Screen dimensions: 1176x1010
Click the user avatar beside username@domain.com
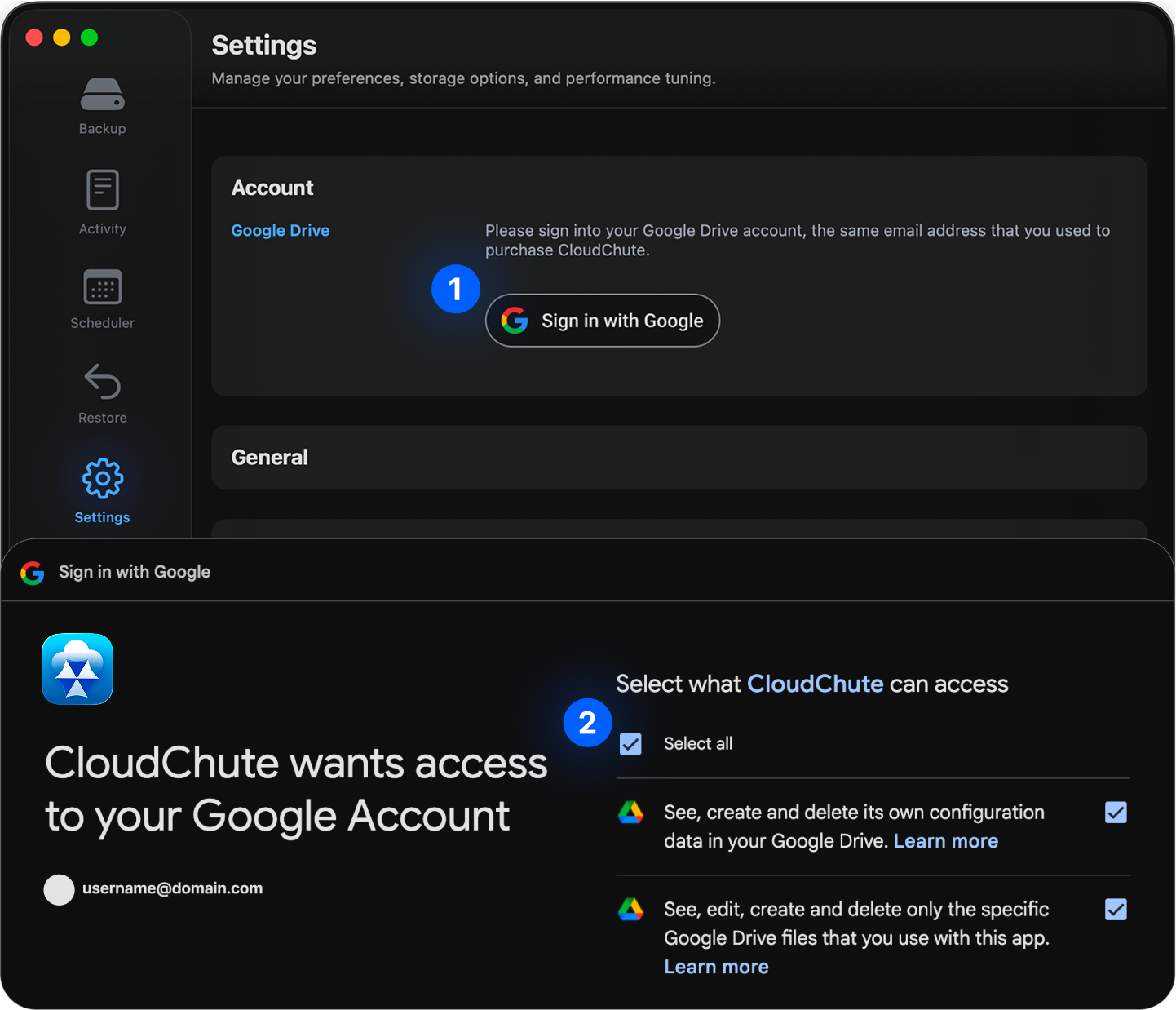[x=59, y=889]
